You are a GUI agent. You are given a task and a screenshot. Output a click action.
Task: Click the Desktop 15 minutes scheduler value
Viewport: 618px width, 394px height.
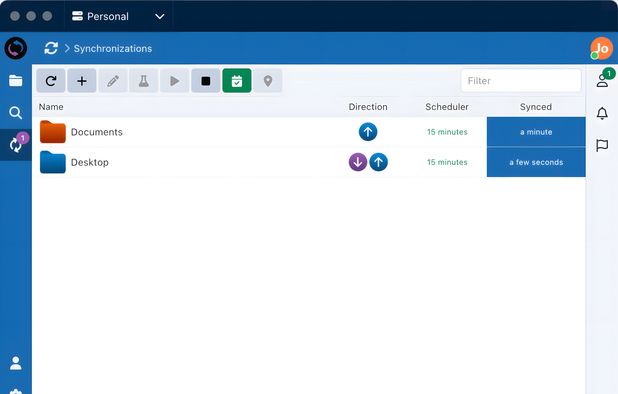pyautogui.click(x=447, y=162)
